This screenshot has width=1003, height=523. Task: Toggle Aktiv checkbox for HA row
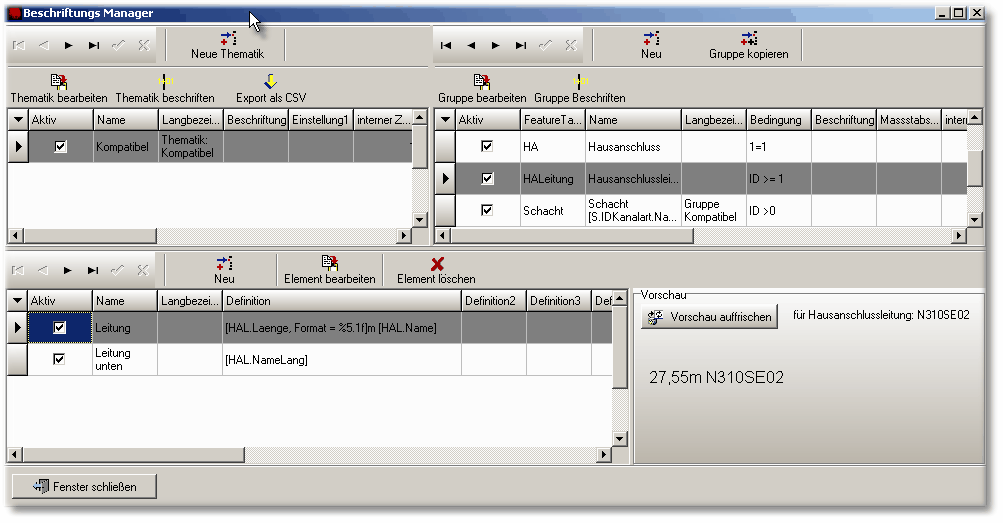coord(487,146)
